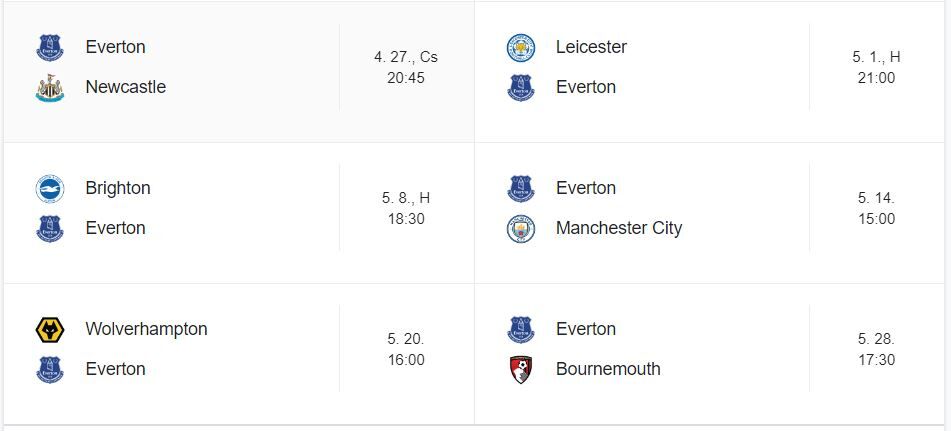Click Everton crest in Newcastle fixture
Screen dimensions: 951x431
pyautogui.click(x=50, y=48)
